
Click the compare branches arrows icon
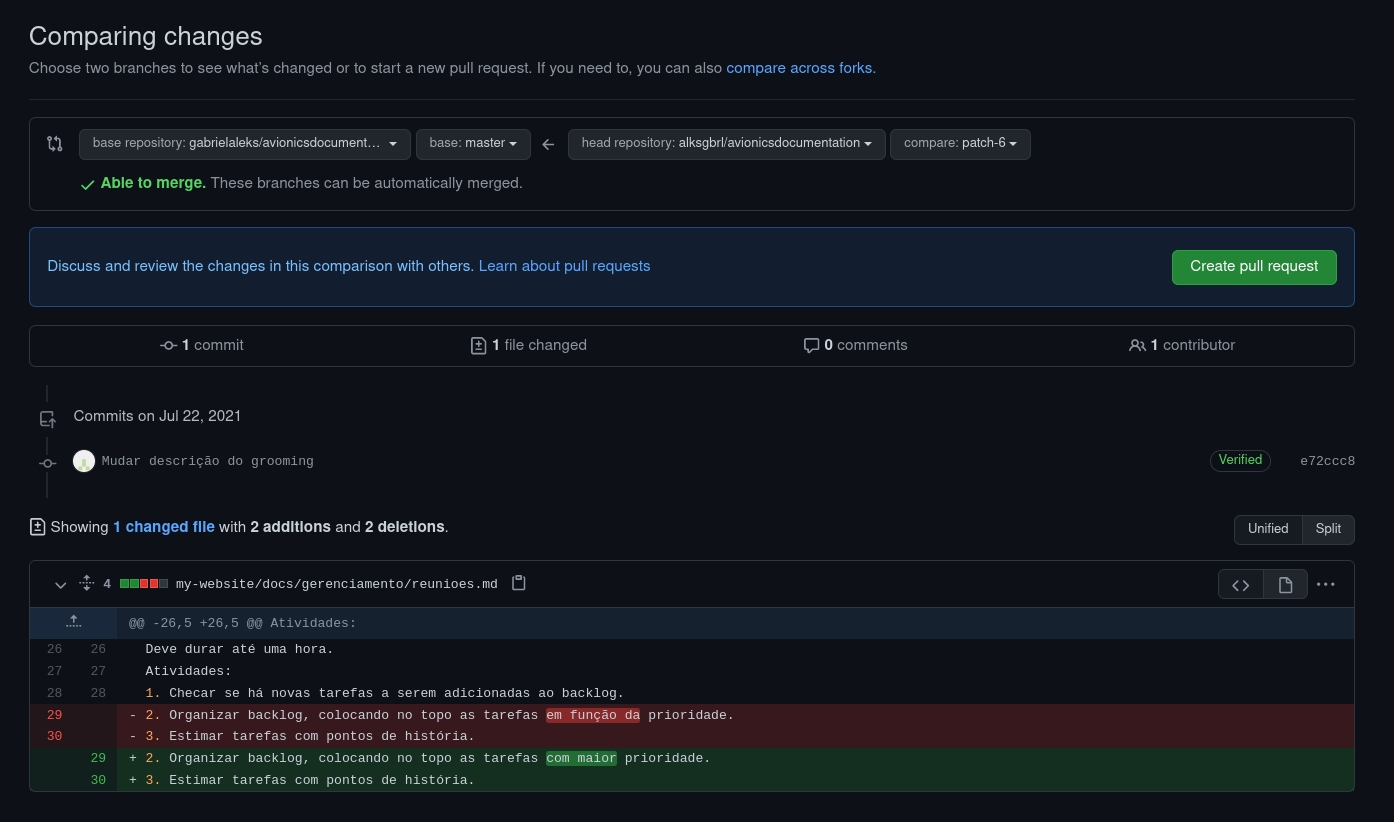point(55,144)
